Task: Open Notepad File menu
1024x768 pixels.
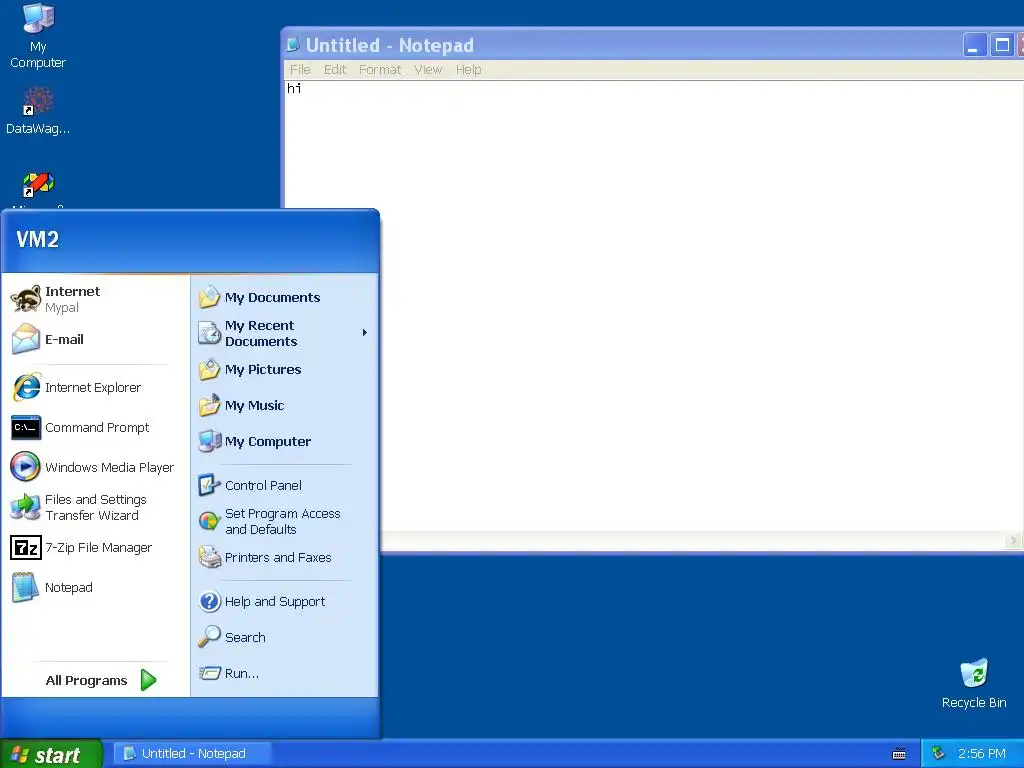Action: pyautogui.click(x=300, y=70)
